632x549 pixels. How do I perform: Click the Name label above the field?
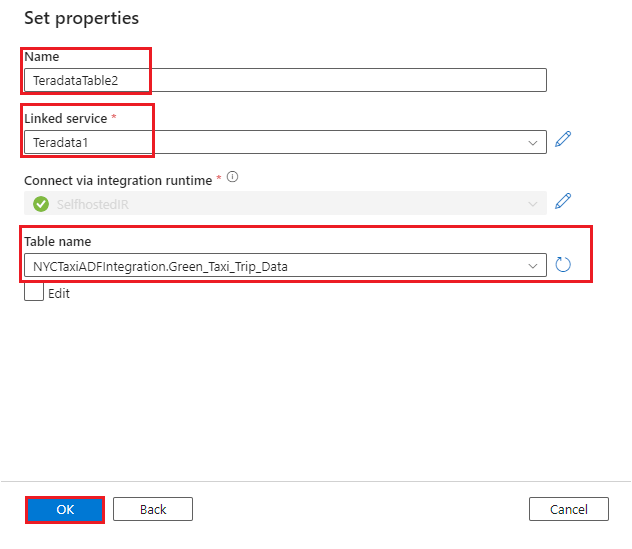42,56
